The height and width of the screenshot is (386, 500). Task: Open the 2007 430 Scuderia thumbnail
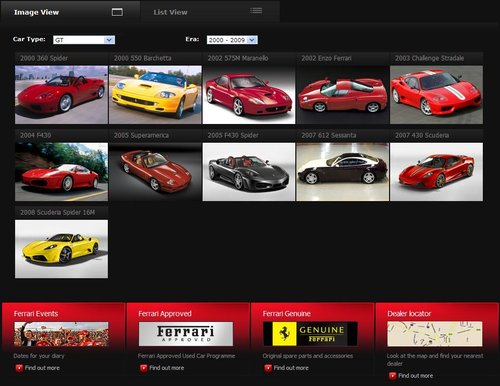436,172
